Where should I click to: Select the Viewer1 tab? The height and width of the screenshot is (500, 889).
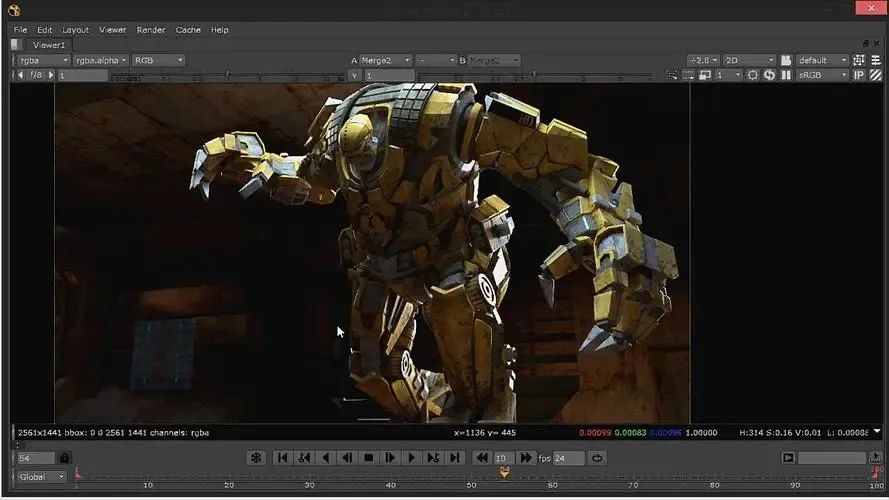click(49, 45)
